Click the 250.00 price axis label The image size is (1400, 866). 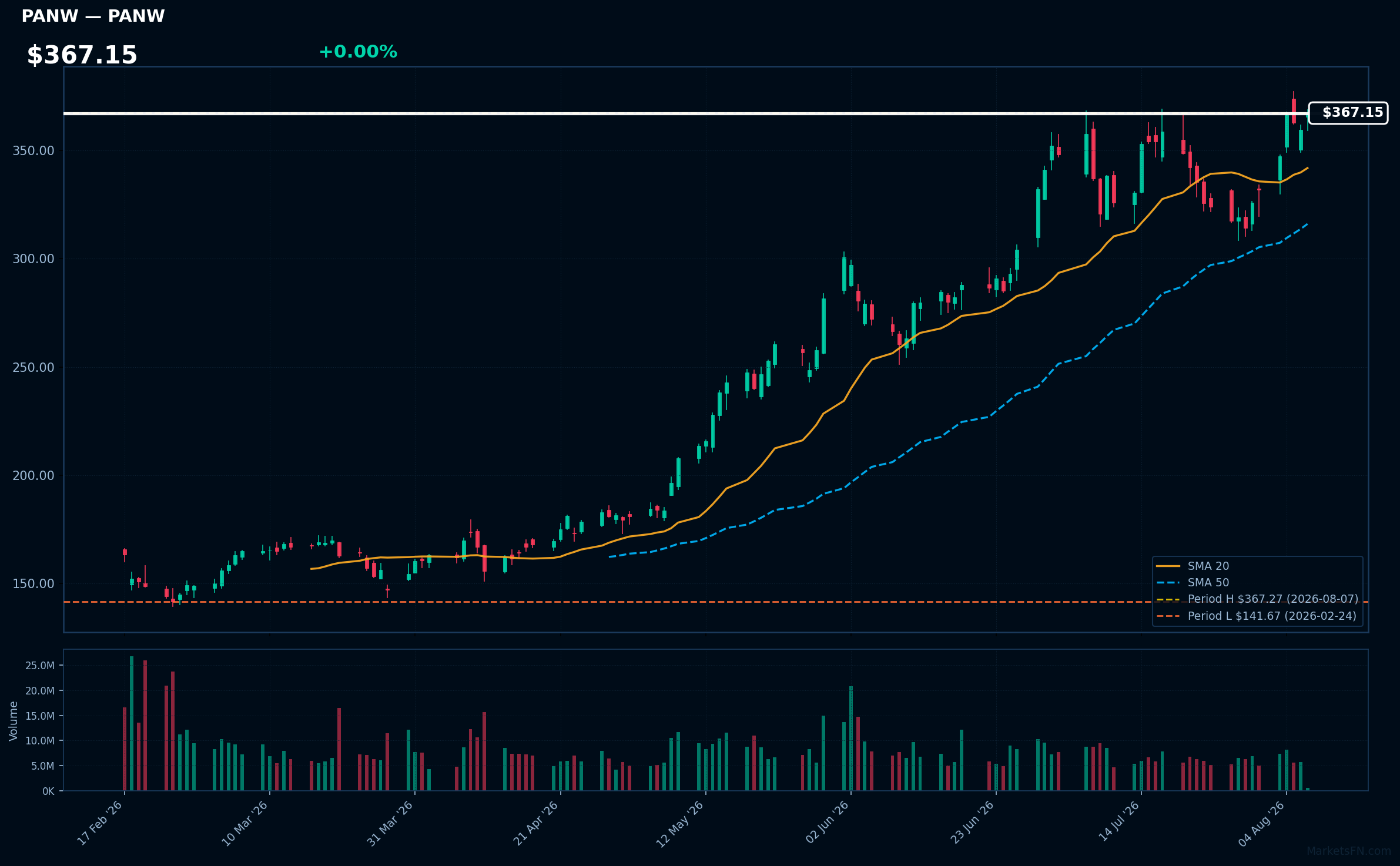[33, 368]
